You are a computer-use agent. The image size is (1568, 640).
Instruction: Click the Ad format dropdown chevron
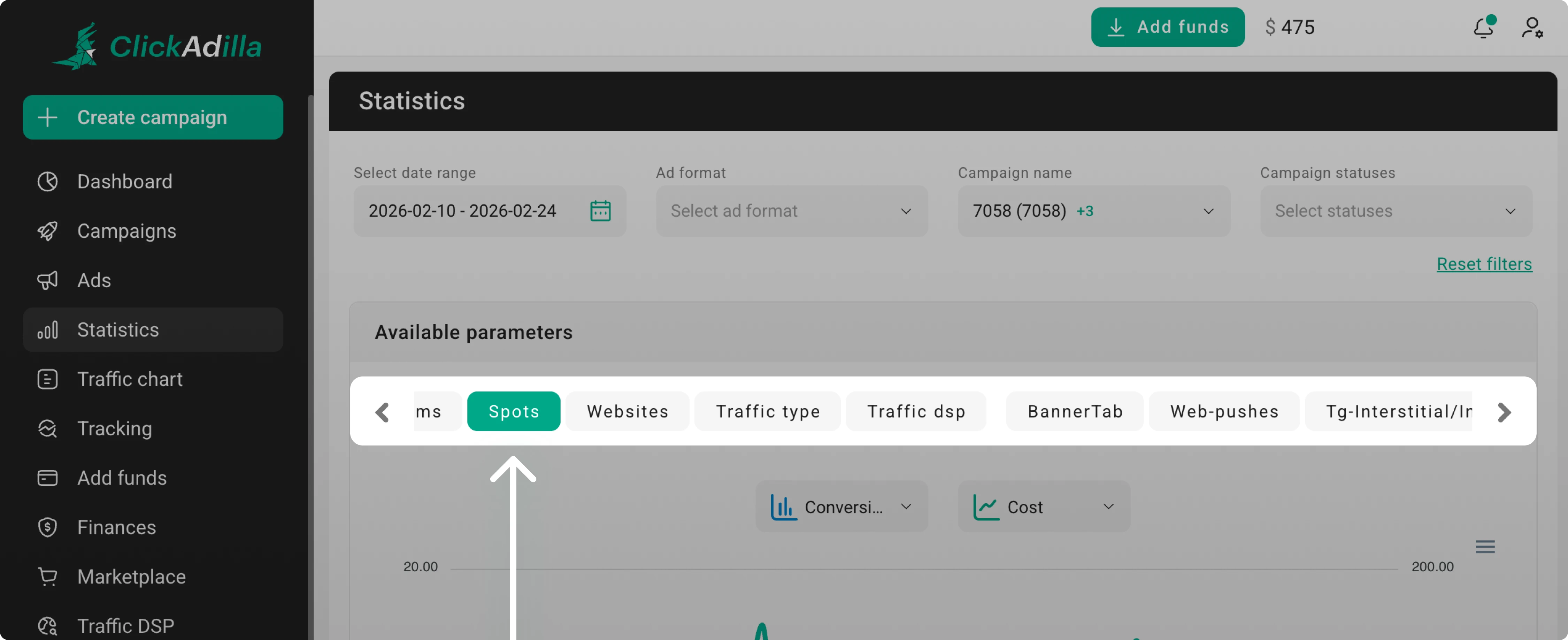point(906,211)
